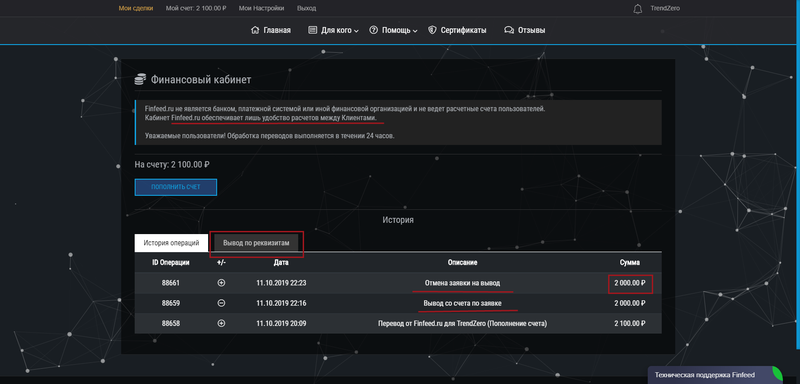Switch to Вывод по реквизитам tab
This screenshot has width=800, height=384.
click(256, 243)
